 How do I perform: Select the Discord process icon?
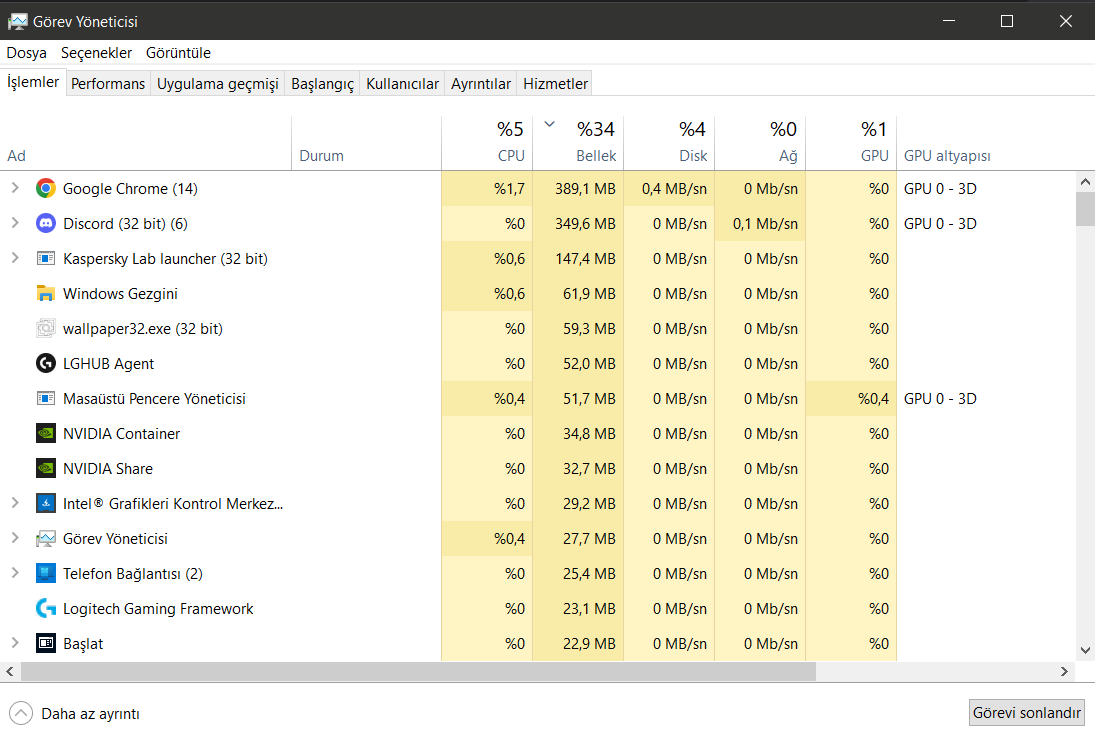pyautogui.click(x=45, y=223)
